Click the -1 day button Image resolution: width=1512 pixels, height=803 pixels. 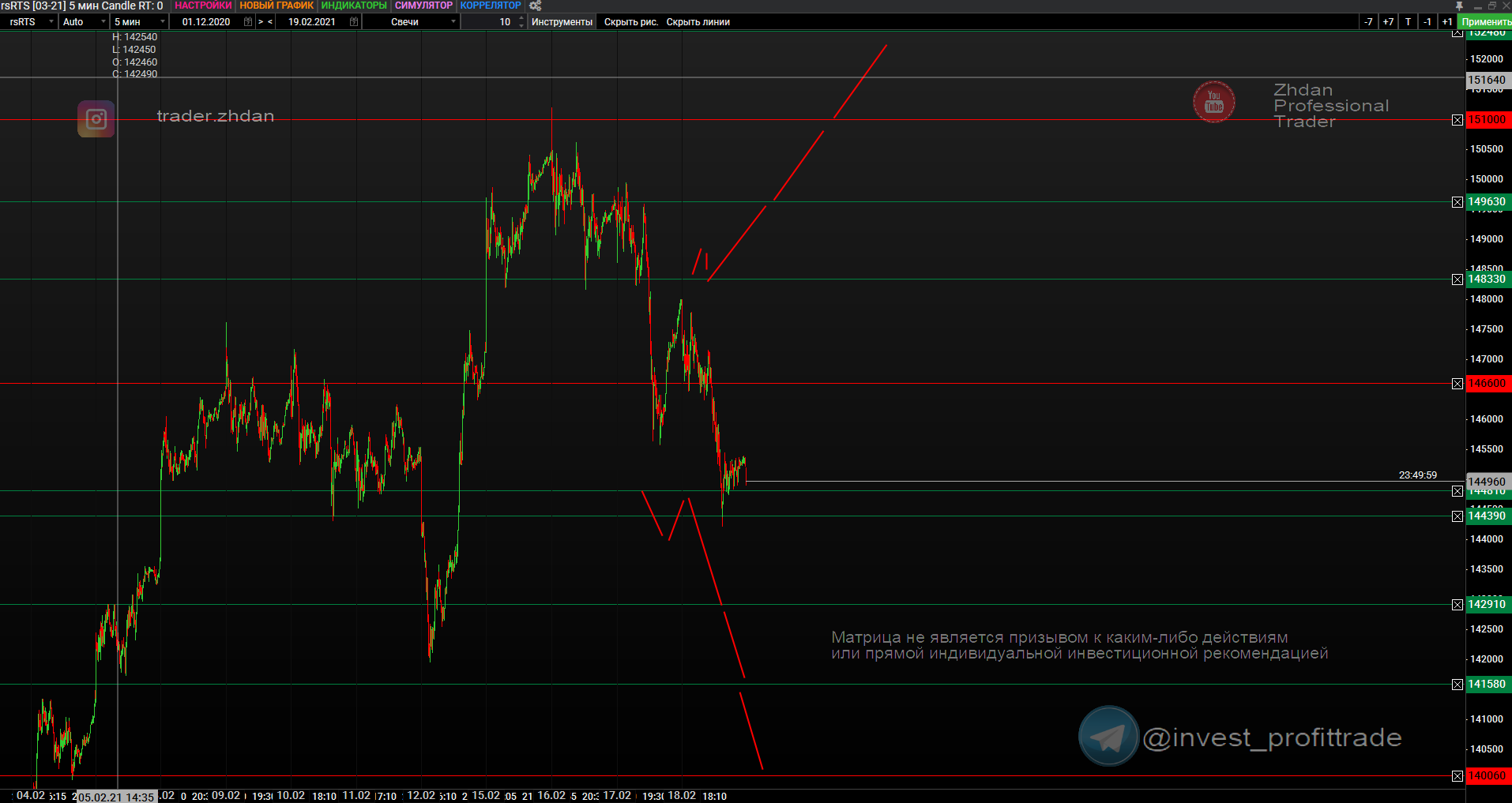click(x=1427, y=22)
